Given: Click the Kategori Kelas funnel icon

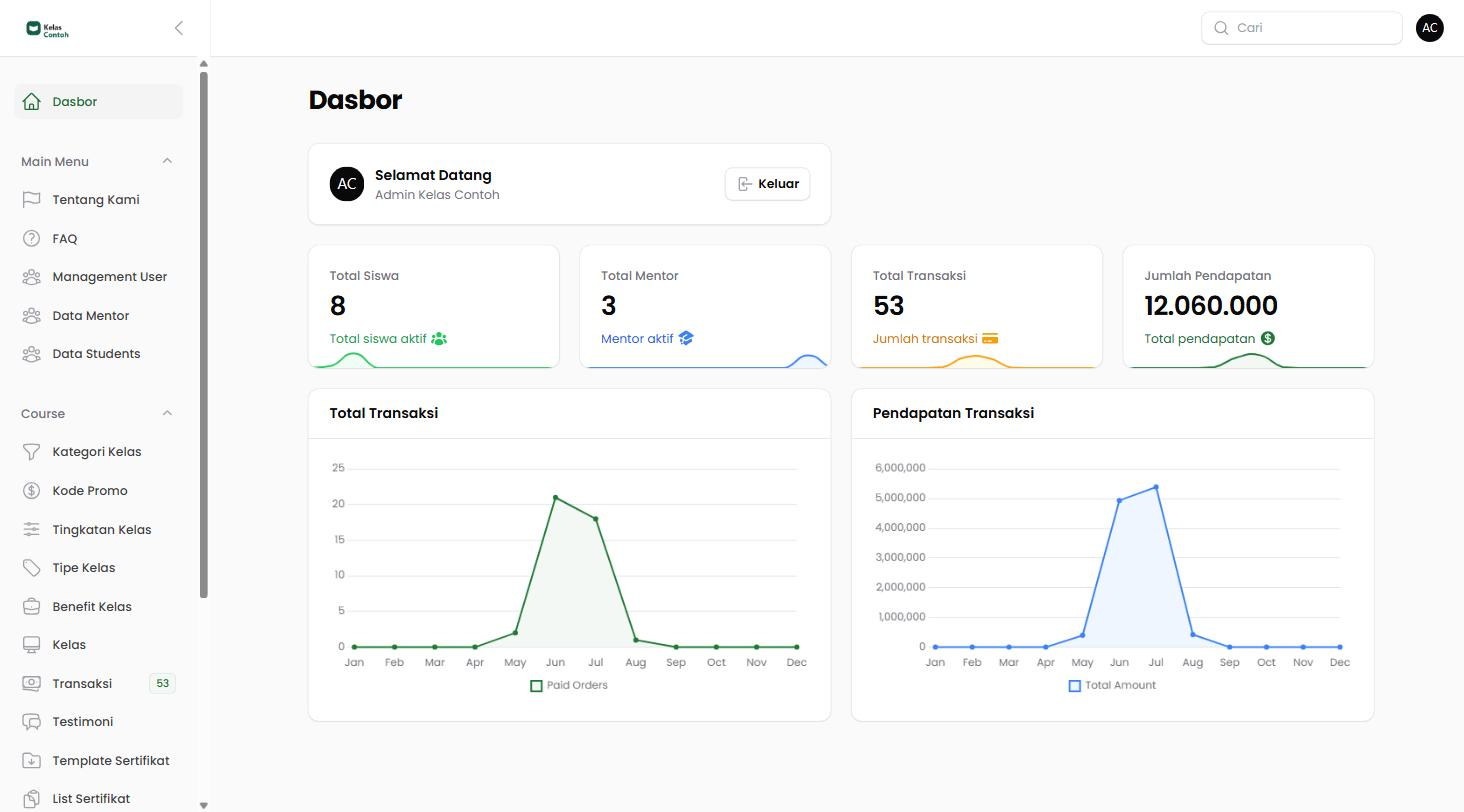Looking at the screenshot, I should coord(31,452).
